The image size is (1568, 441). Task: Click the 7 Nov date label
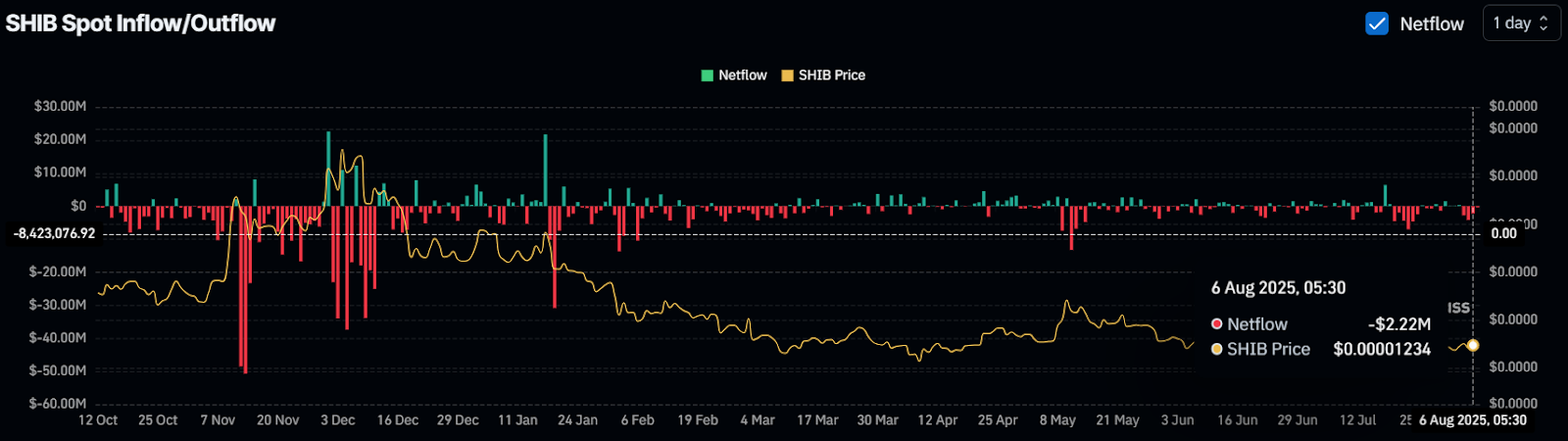pyautogui.click(x=218, y=419)
